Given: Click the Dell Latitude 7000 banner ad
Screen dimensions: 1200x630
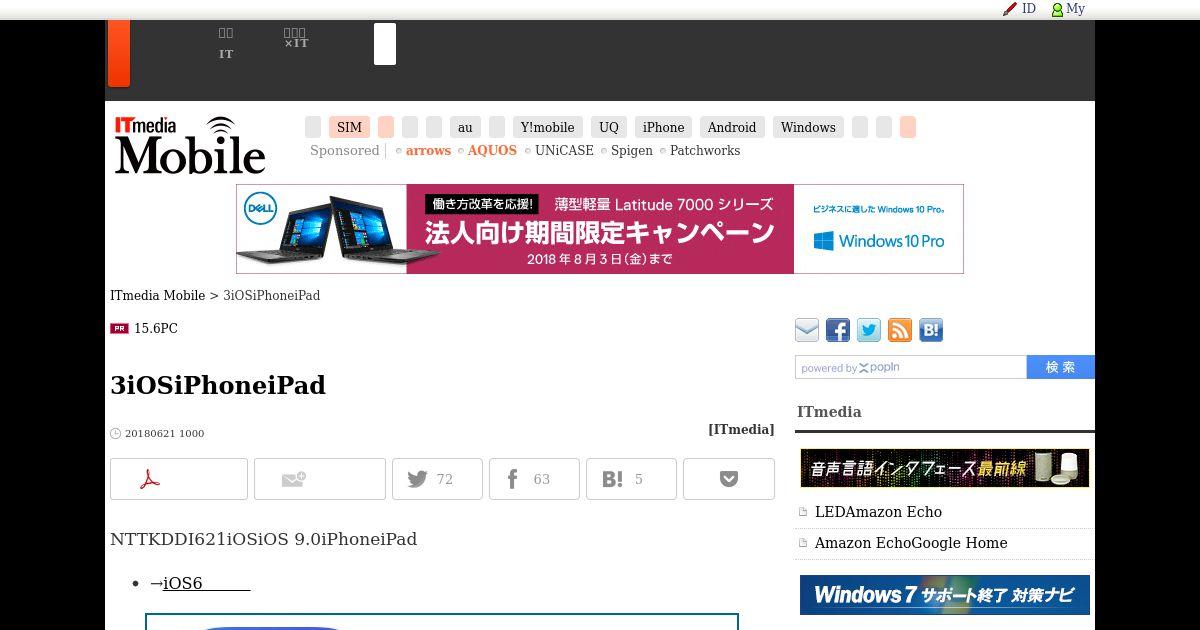Looking at the screenshot, I should (600, 229).
